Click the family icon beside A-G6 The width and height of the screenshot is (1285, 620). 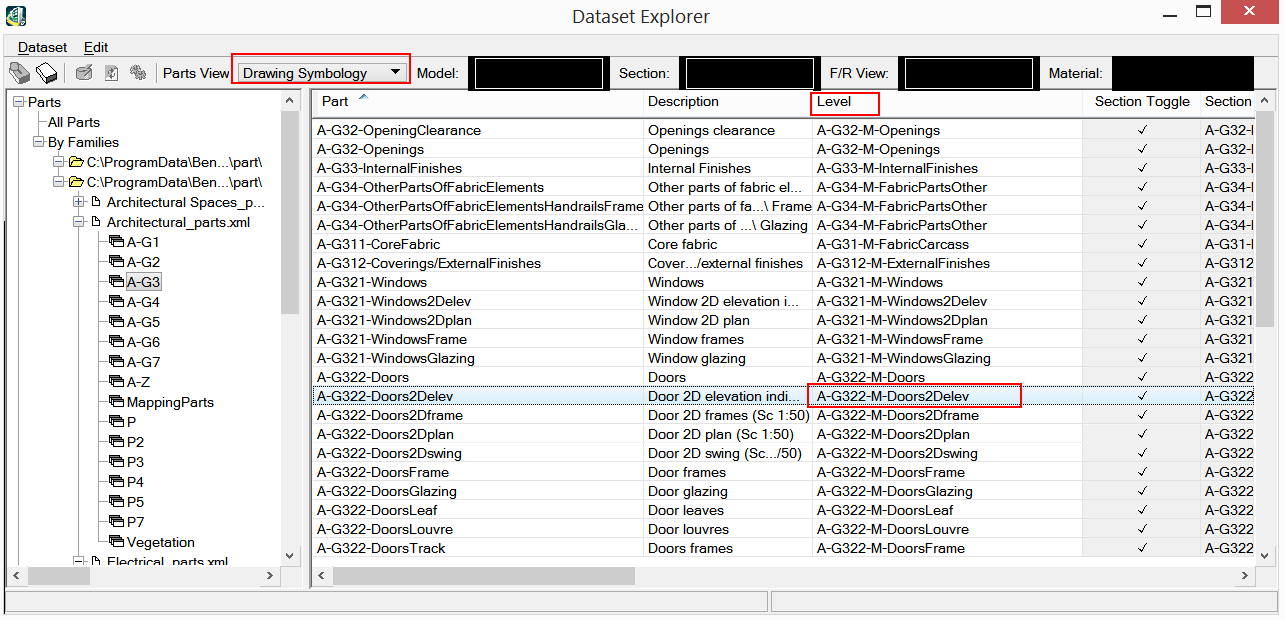[116, 342]
